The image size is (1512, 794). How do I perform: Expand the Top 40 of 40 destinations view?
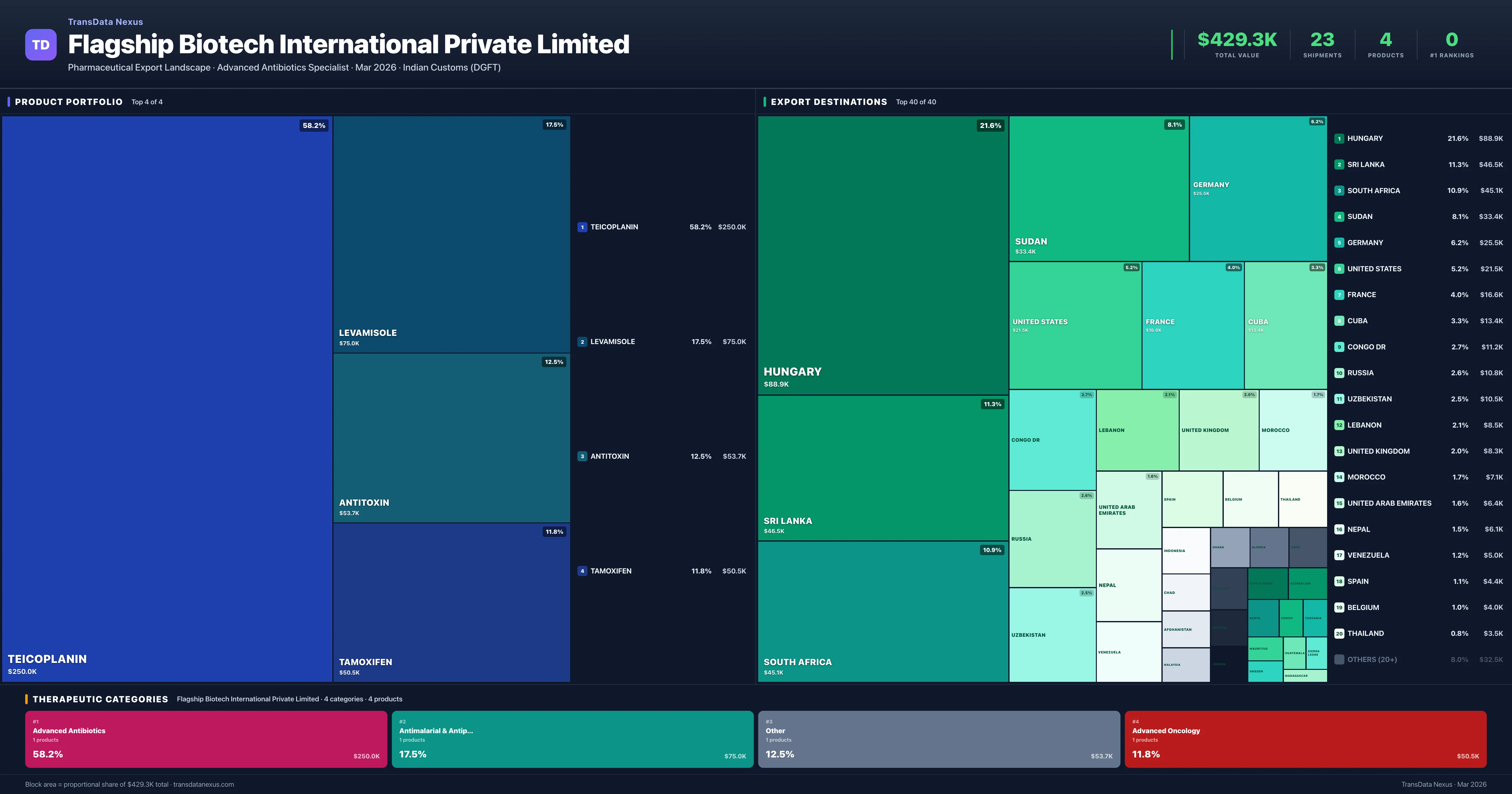[916, 101]
